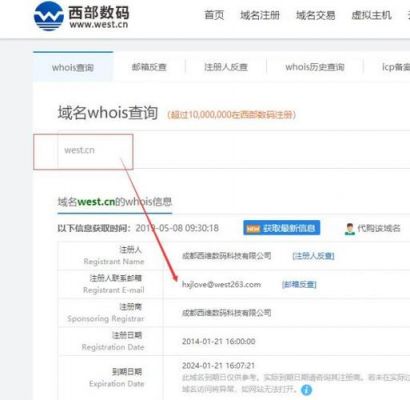Click the domain input field with west.cn
Viewport: 410px width, 400px height.
(x=233, y=150)
